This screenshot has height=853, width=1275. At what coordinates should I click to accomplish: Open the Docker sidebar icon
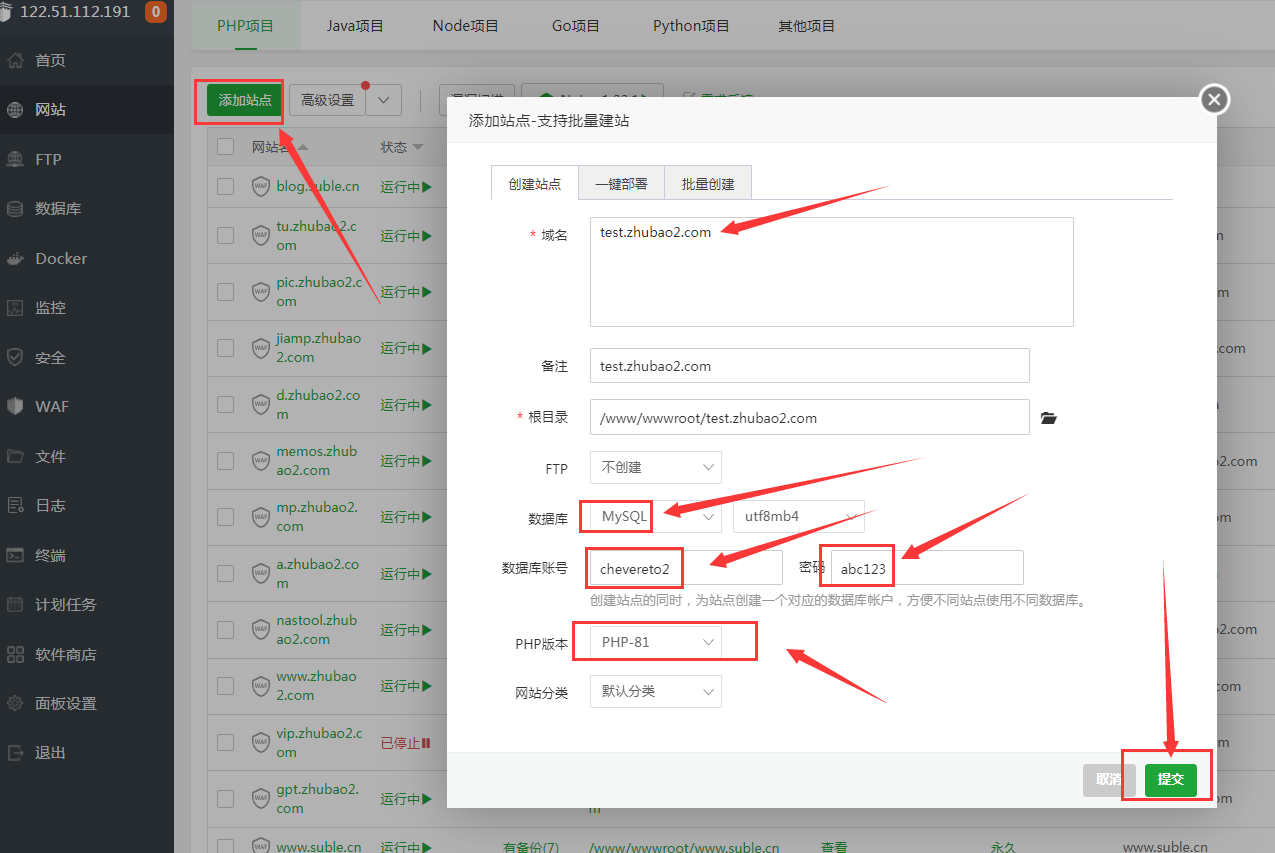pos(15,259)
